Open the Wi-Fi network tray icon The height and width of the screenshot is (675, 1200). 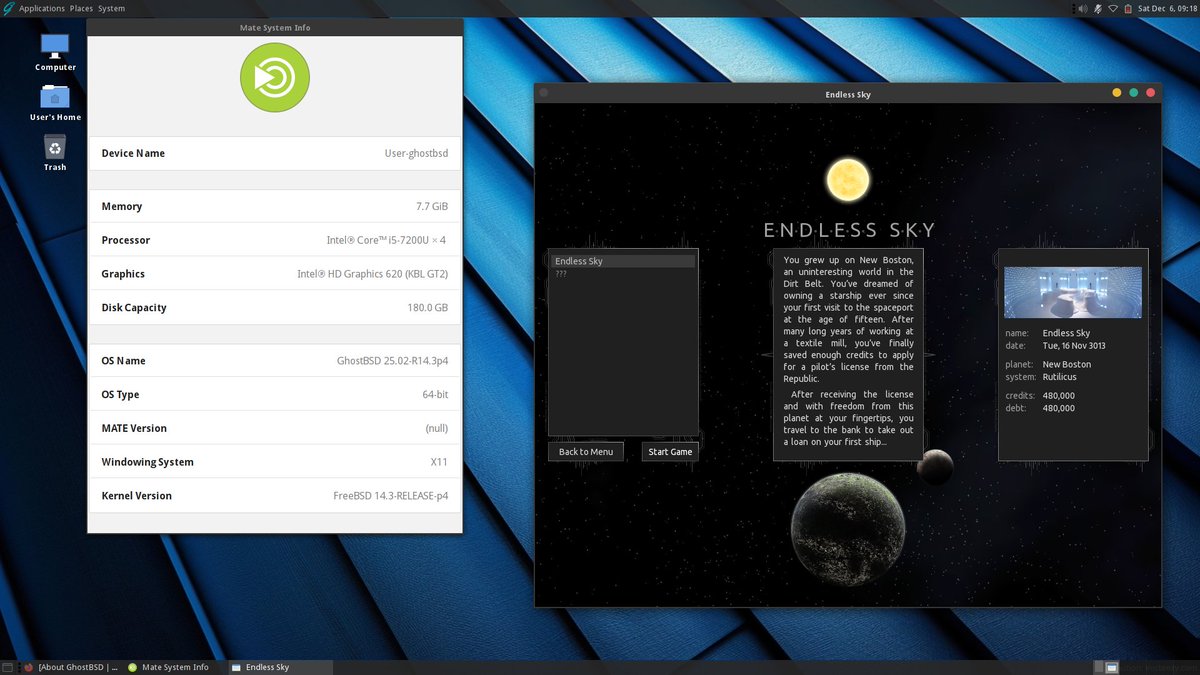pyautogui.click(x=1113, y=8)
